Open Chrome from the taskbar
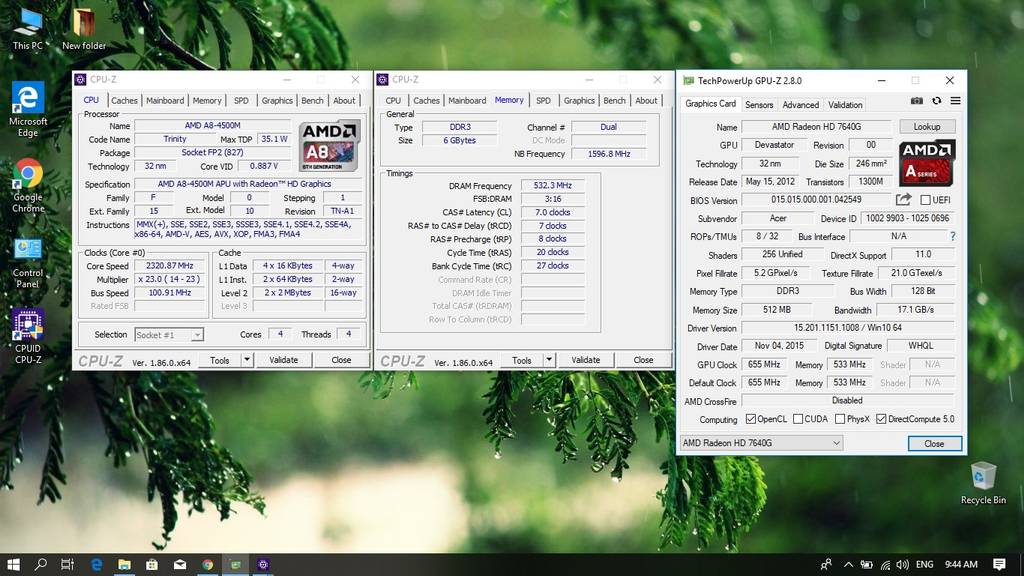The height and width of the screenshot is (576, 1024). tap(208, 564)
